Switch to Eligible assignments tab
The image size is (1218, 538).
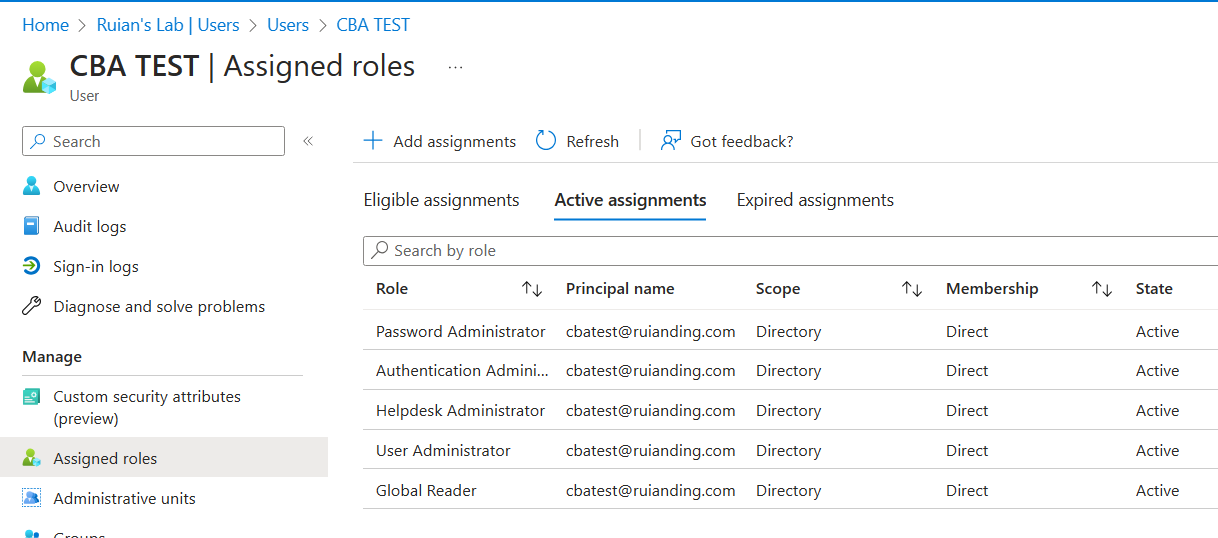point(441,200)
